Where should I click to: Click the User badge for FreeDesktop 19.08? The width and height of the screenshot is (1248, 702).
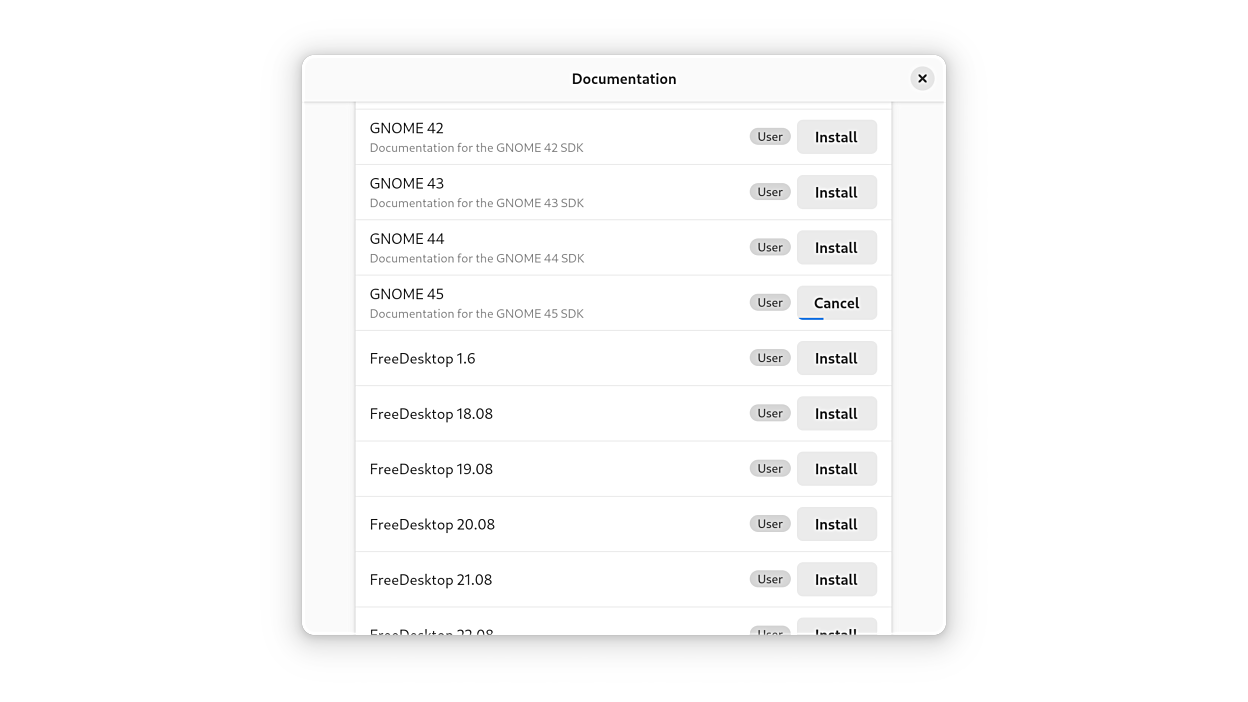[770, 469]
